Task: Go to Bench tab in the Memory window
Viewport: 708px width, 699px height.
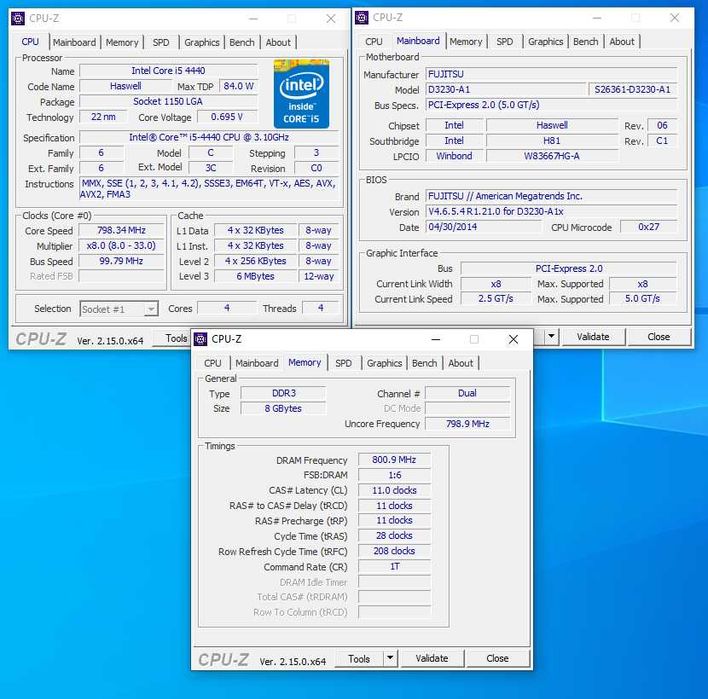Action: pos(424,363)
